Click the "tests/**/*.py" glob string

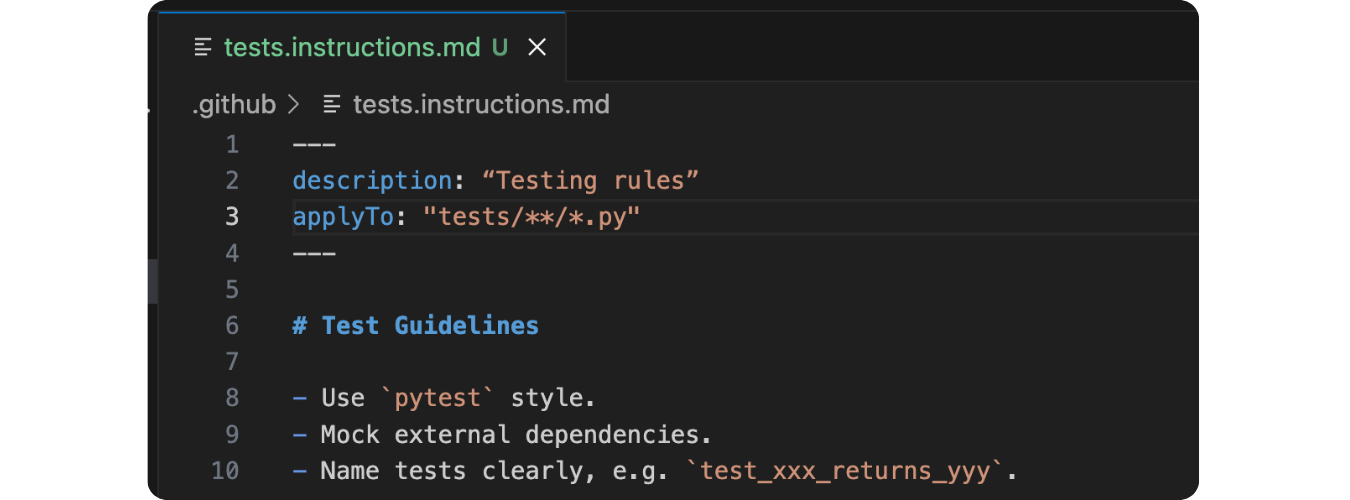pyautogui.click(x=531, y=217)
